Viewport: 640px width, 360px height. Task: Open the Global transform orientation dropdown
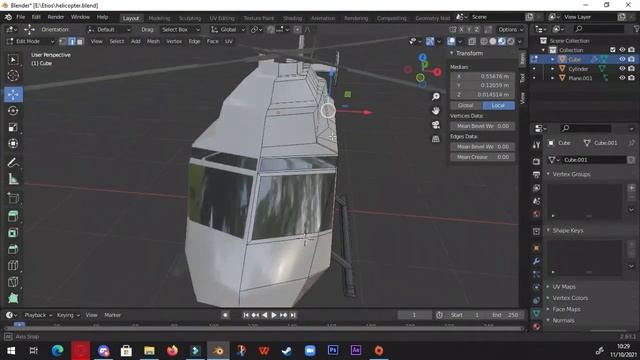pyautogui.click(x=228, y=29)
